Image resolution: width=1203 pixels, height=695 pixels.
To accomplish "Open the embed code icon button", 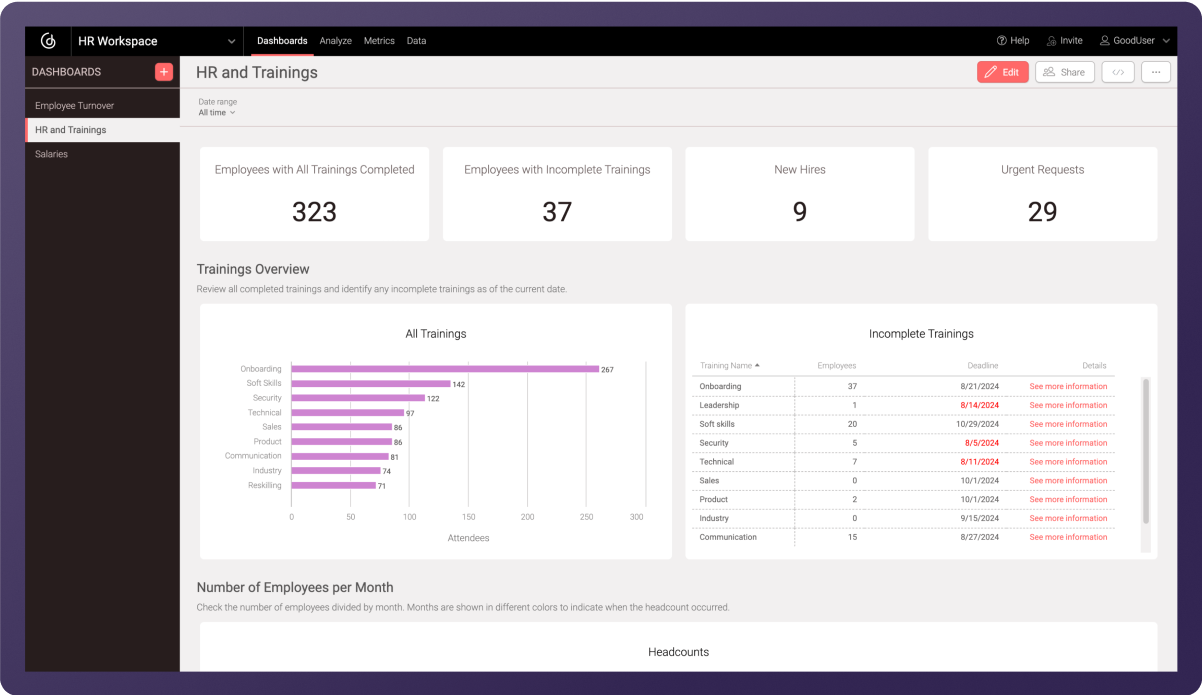I will tap(1118, 72).
